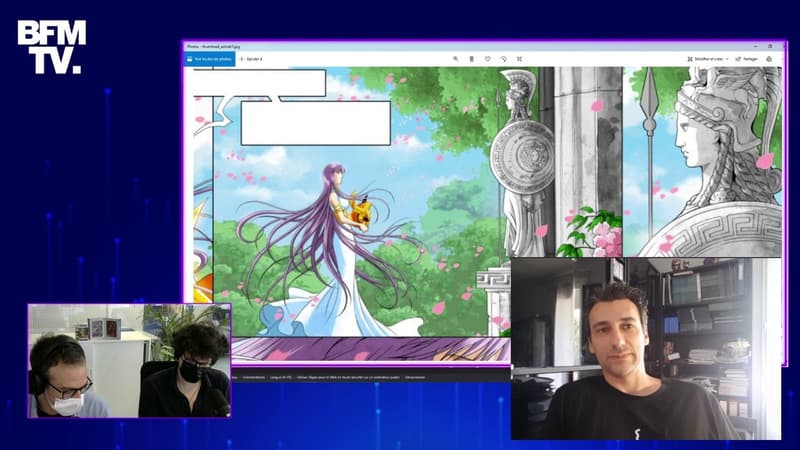This screenshot has height=450, width=800.
Task: Click the trash delete icon in Photos toolbar
Action: (x=471, y=59)
